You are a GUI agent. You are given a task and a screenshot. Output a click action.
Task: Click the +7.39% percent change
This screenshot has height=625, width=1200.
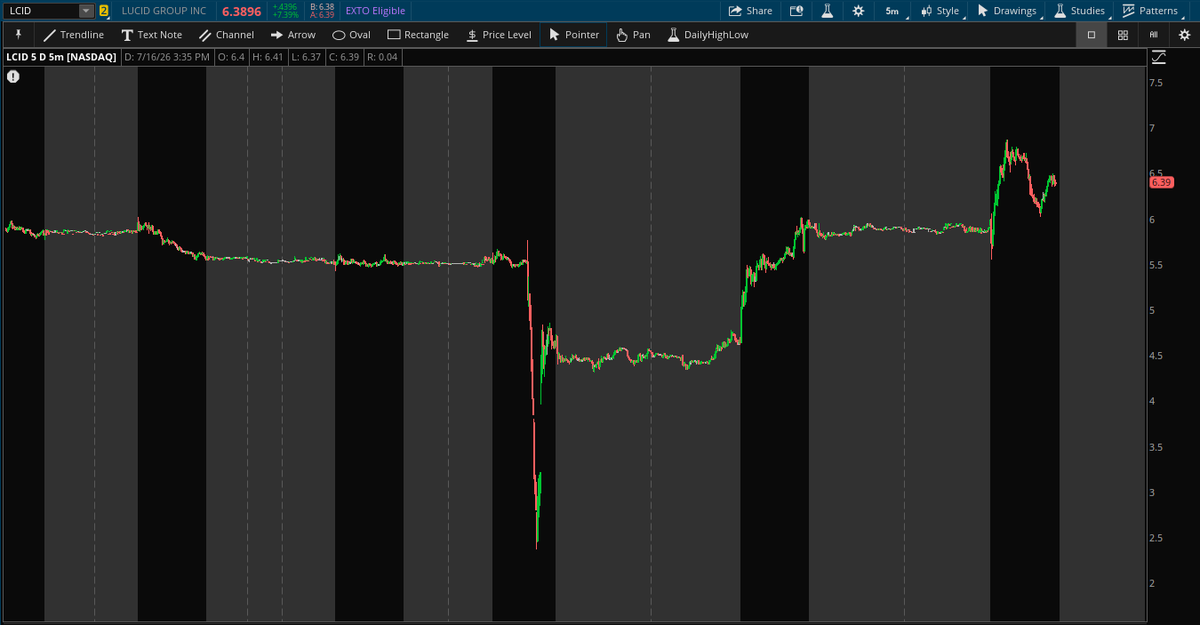pos(285,15)
